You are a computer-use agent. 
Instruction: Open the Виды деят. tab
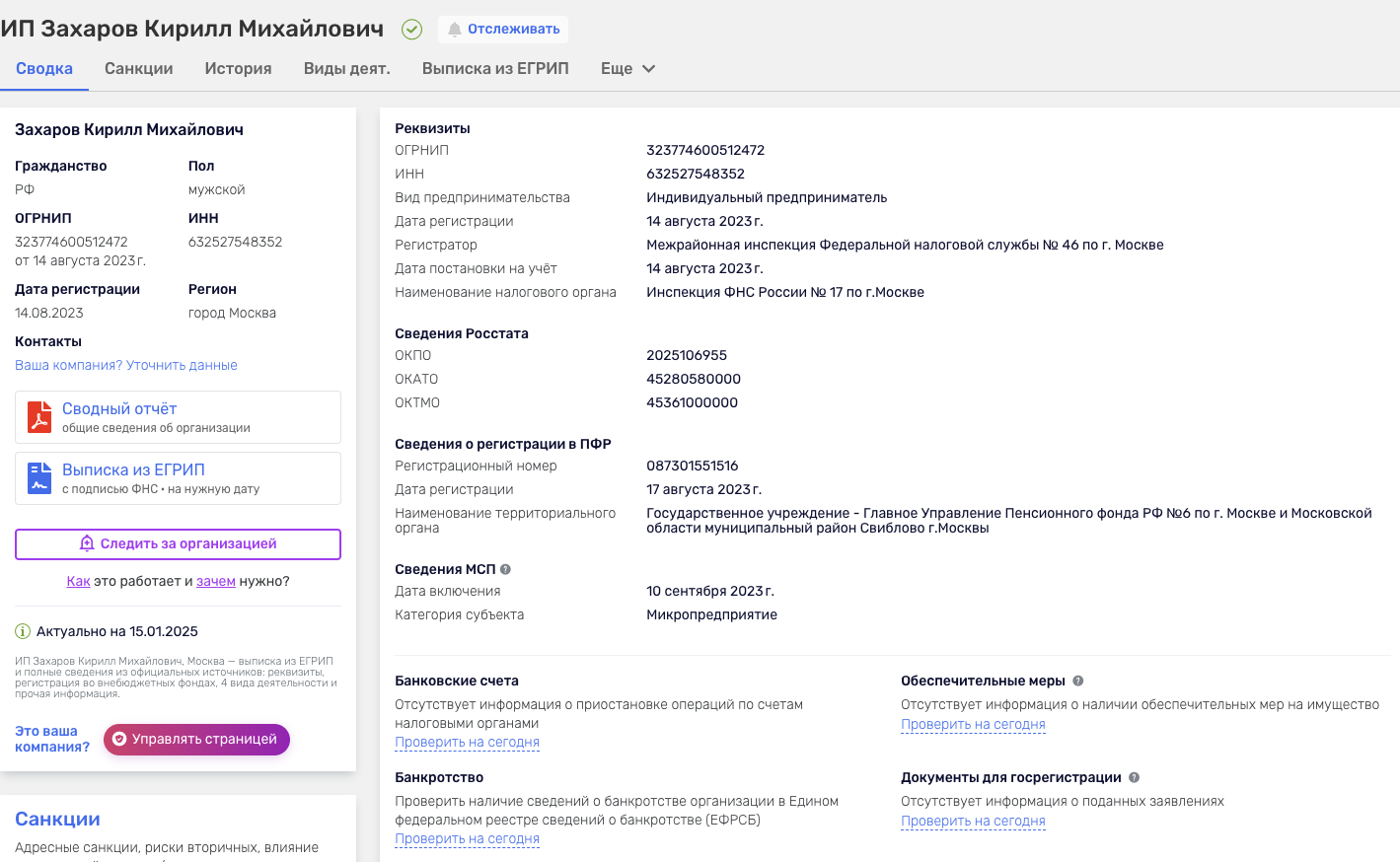point(347,69)
